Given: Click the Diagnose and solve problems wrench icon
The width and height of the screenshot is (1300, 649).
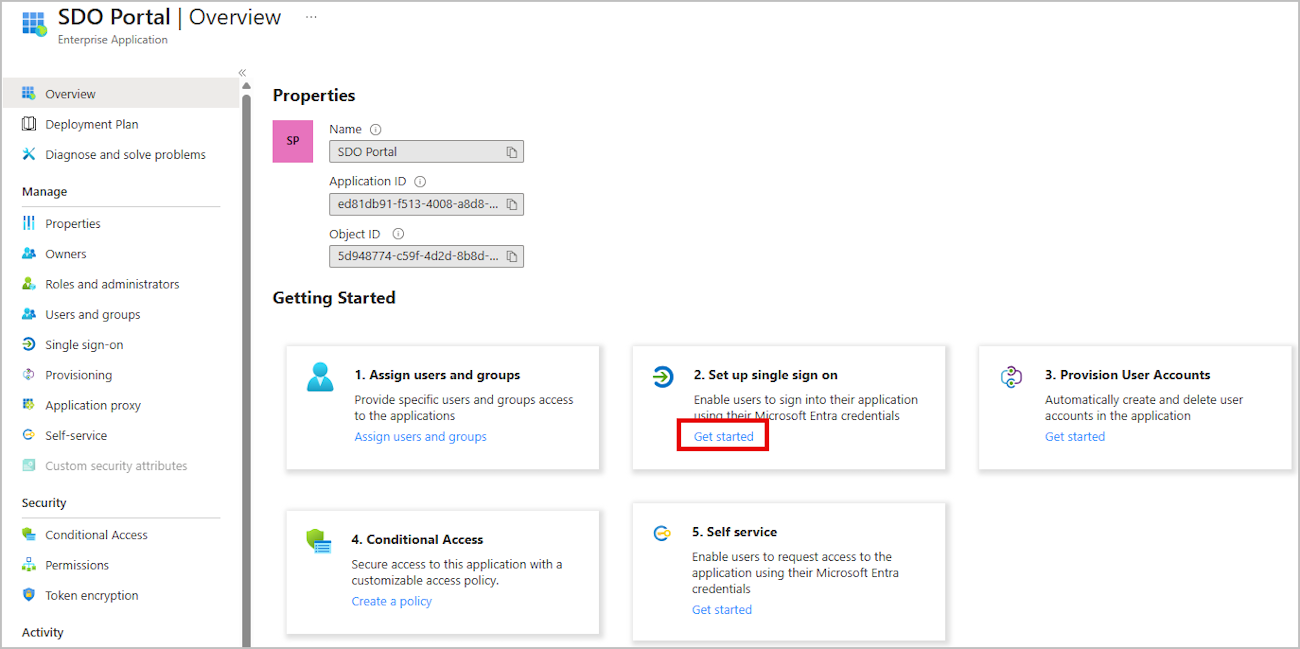Looking at the screenshot, I should pyautogui.click(x=28, y=154).
